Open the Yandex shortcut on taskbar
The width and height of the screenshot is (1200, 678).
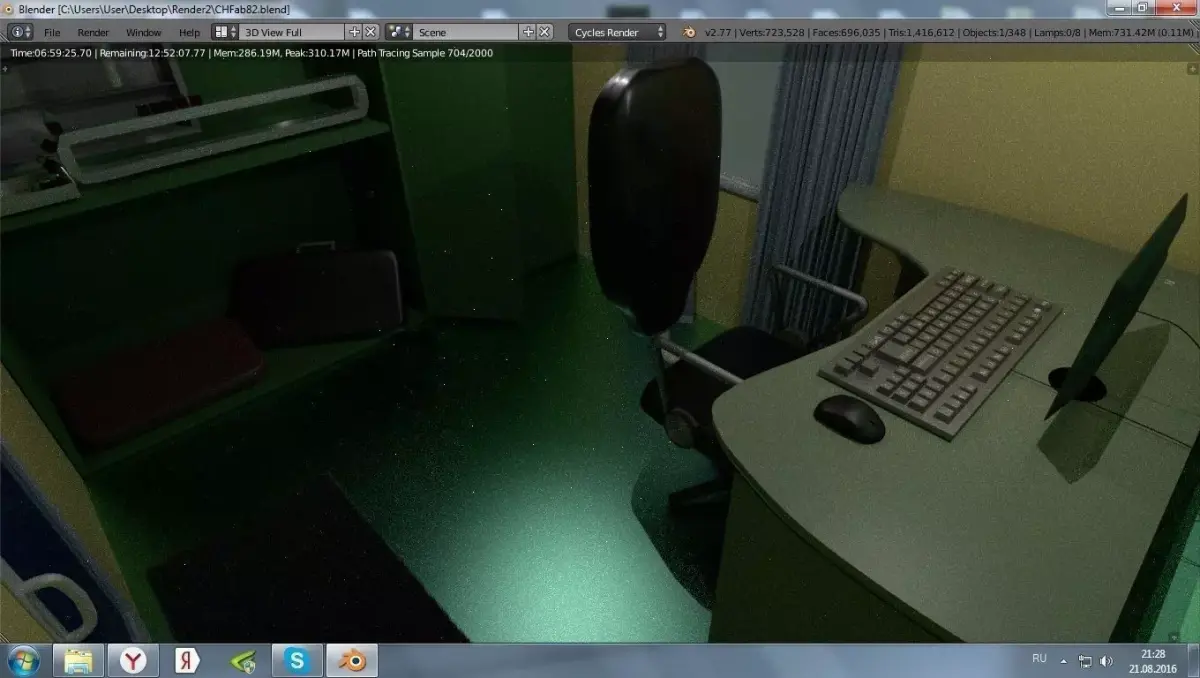click(x=187, y=660)
